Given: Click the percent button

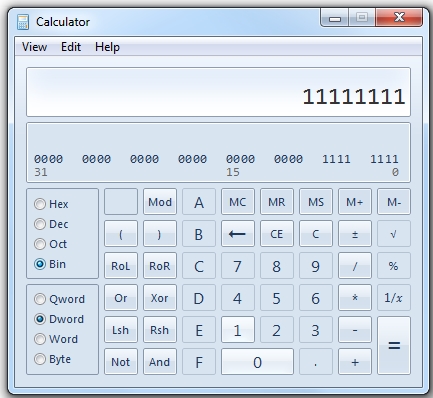Looking at the screenshot, I should (x=394, y=266).
